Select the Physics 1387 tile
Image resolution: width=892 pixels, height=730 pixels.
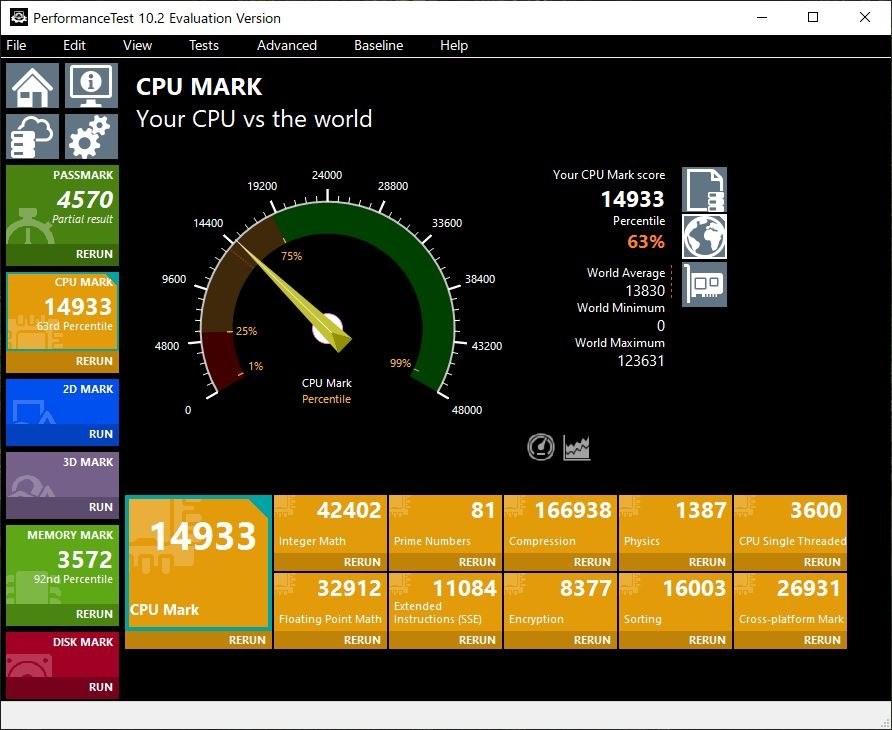(x=675, y=524)
